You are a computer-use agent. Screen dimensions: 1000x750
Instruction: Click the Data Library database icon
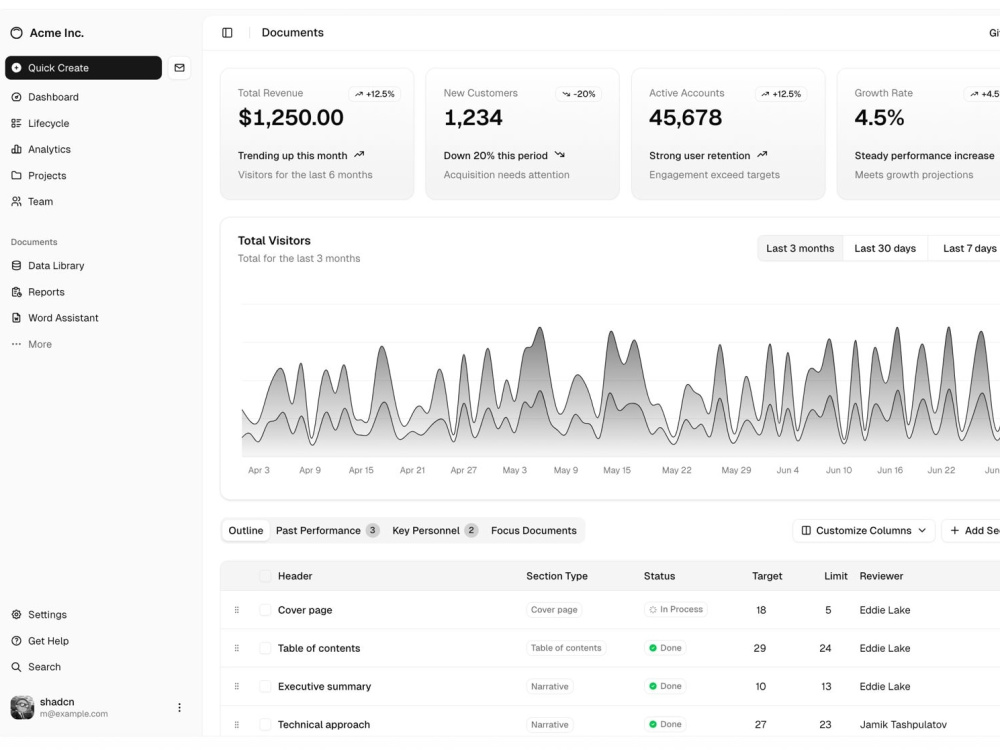point(17,265)
